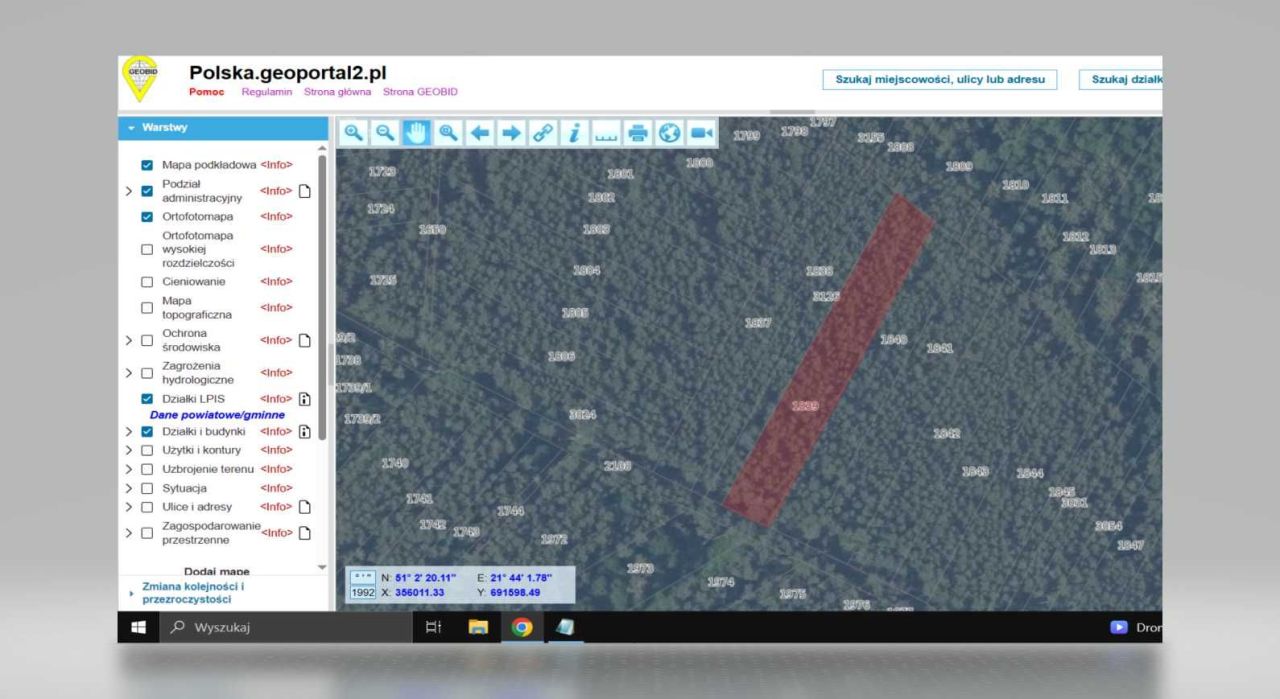The image size is (1280, 699).
Task: Click the red highlighted parcel 1839
Action: pyautogui.click(x=828, y=360)
